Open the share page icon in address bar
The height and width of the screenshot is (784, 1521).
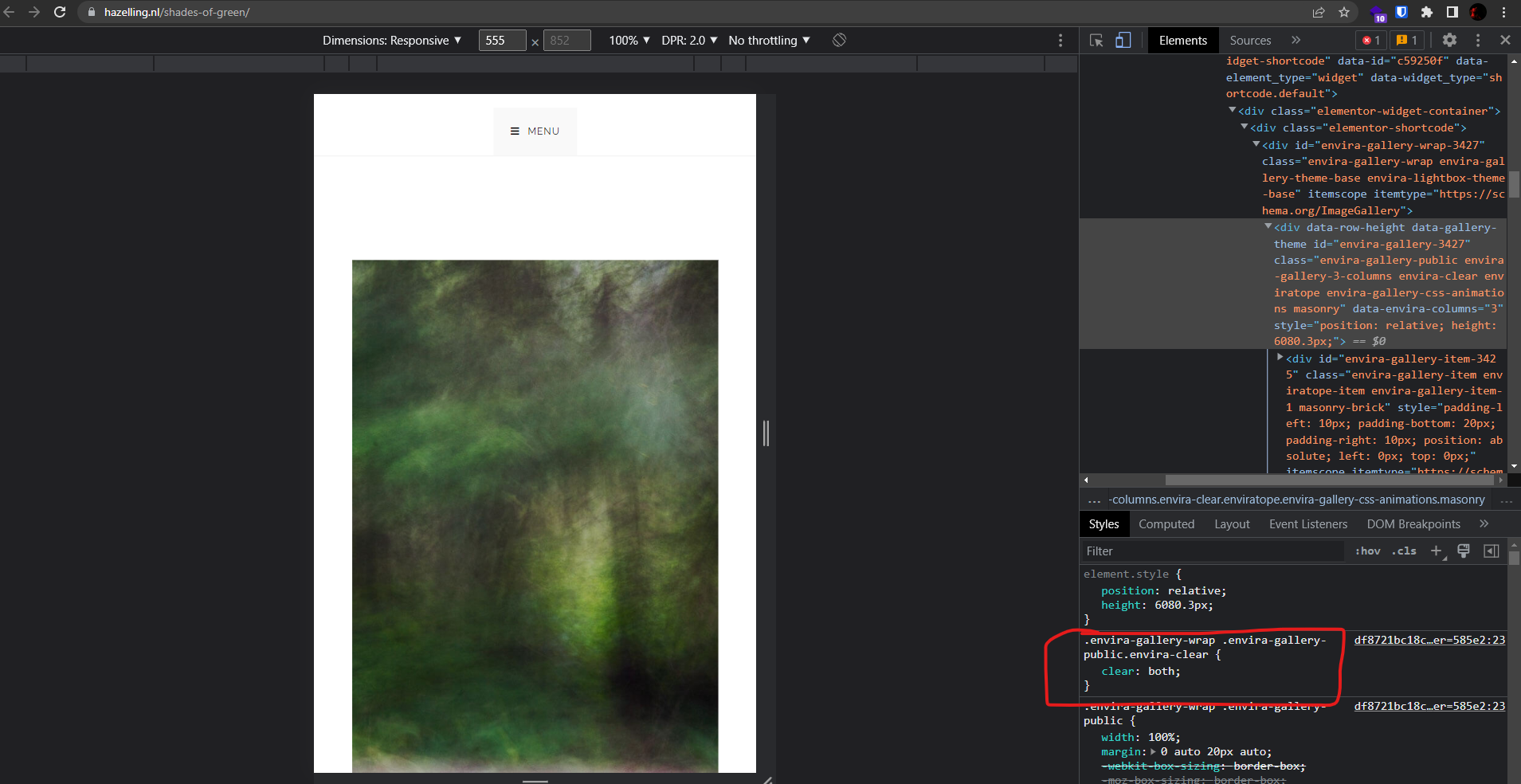click(x=1319, y=12)
